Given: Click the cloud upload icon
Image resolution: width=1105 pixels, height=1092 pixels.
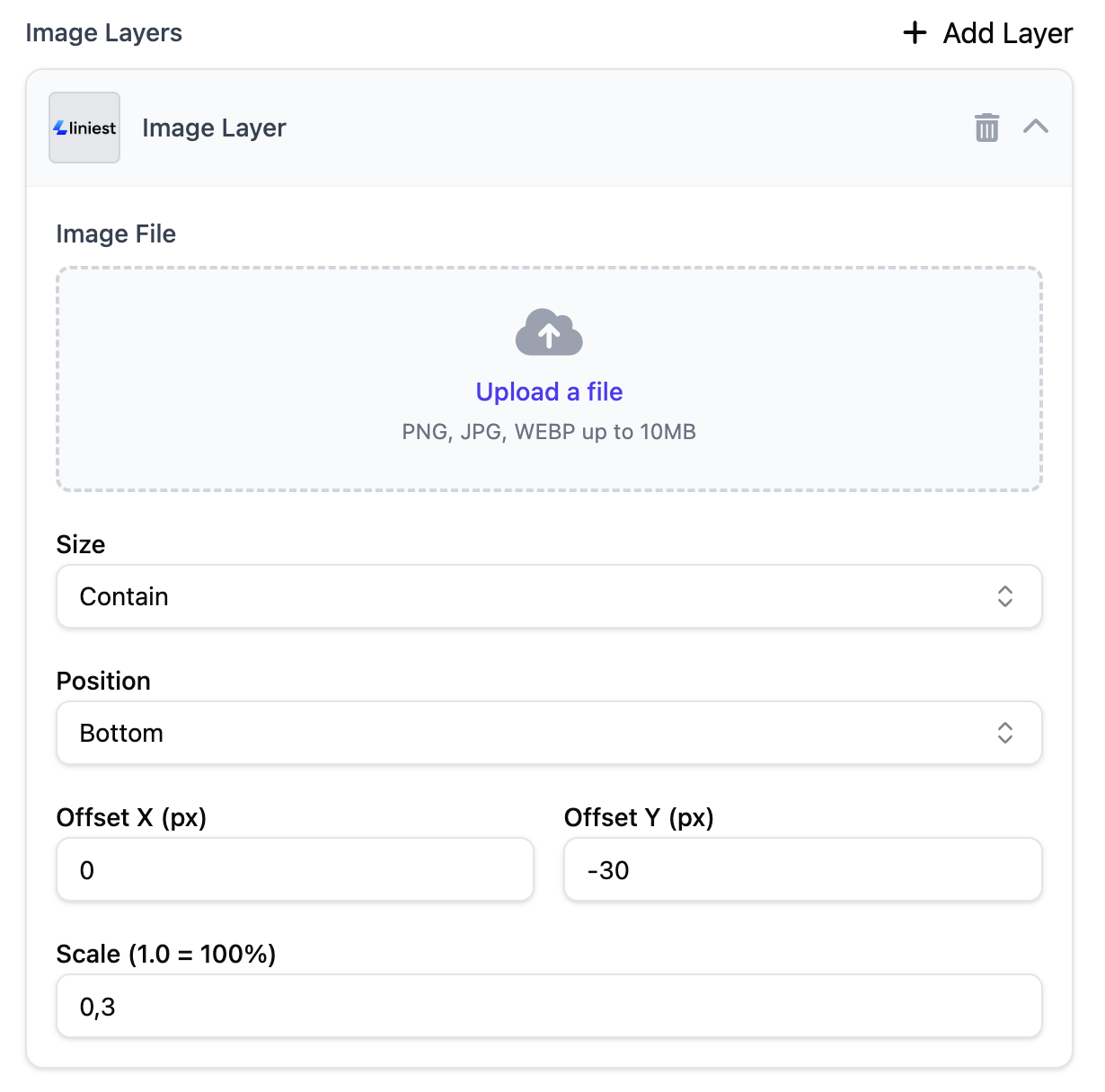Looking at the screenshot, I should tap(549, 332).
